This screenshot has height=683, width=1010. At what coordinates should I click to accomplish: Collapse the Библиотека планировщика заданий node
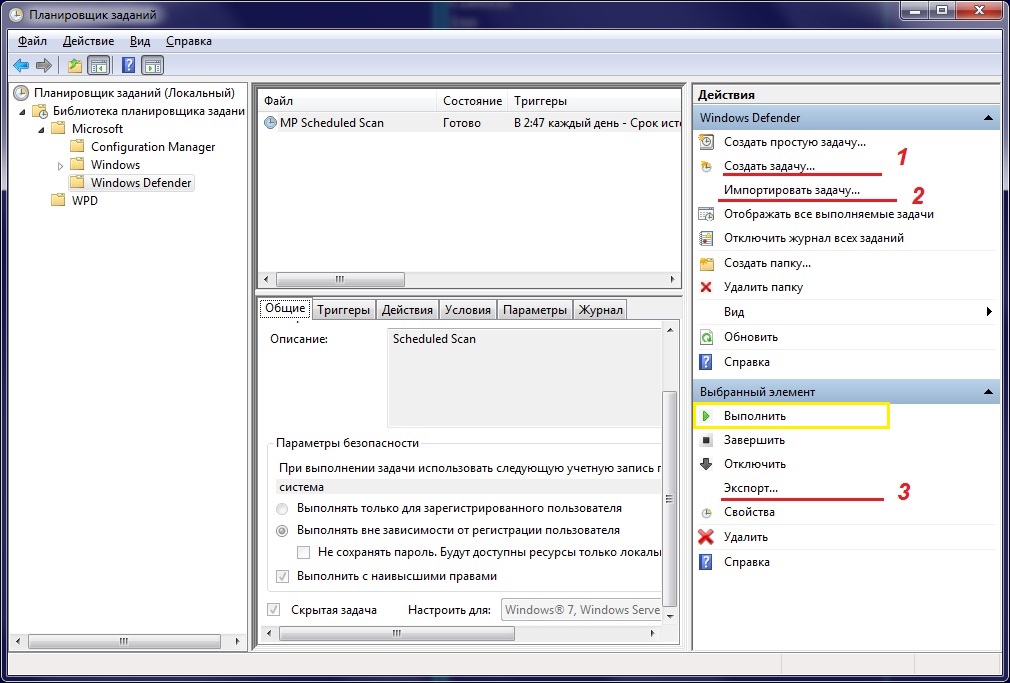(x=23, y=111)
